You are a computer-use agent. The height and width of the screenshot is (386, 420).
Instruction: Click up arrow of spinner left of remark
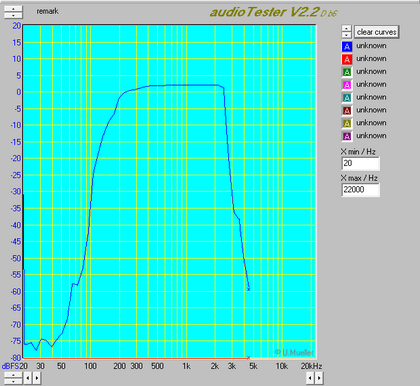13,9
